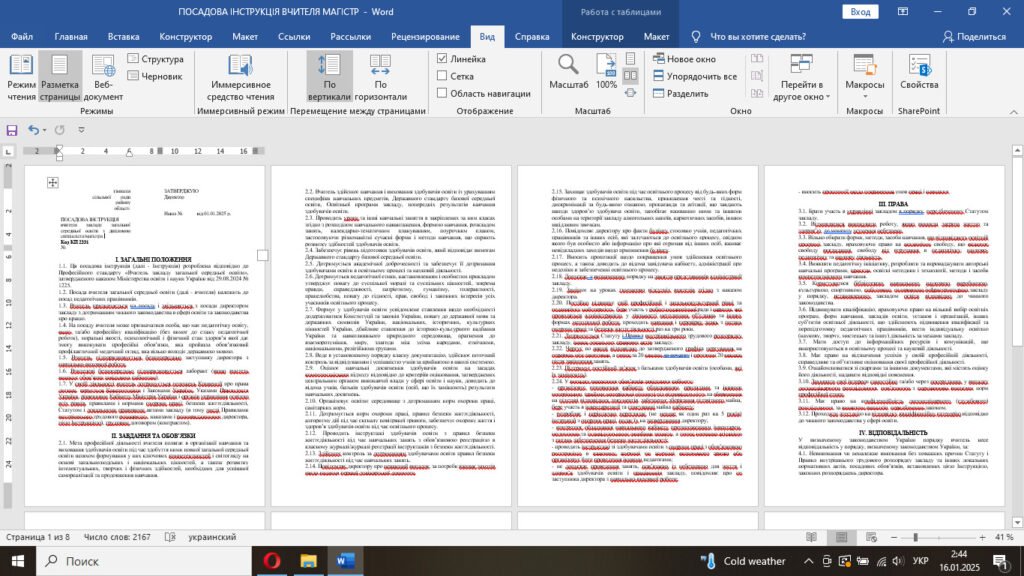
Task: Click the tab selector at ruler corner
Action: (8, 151)
